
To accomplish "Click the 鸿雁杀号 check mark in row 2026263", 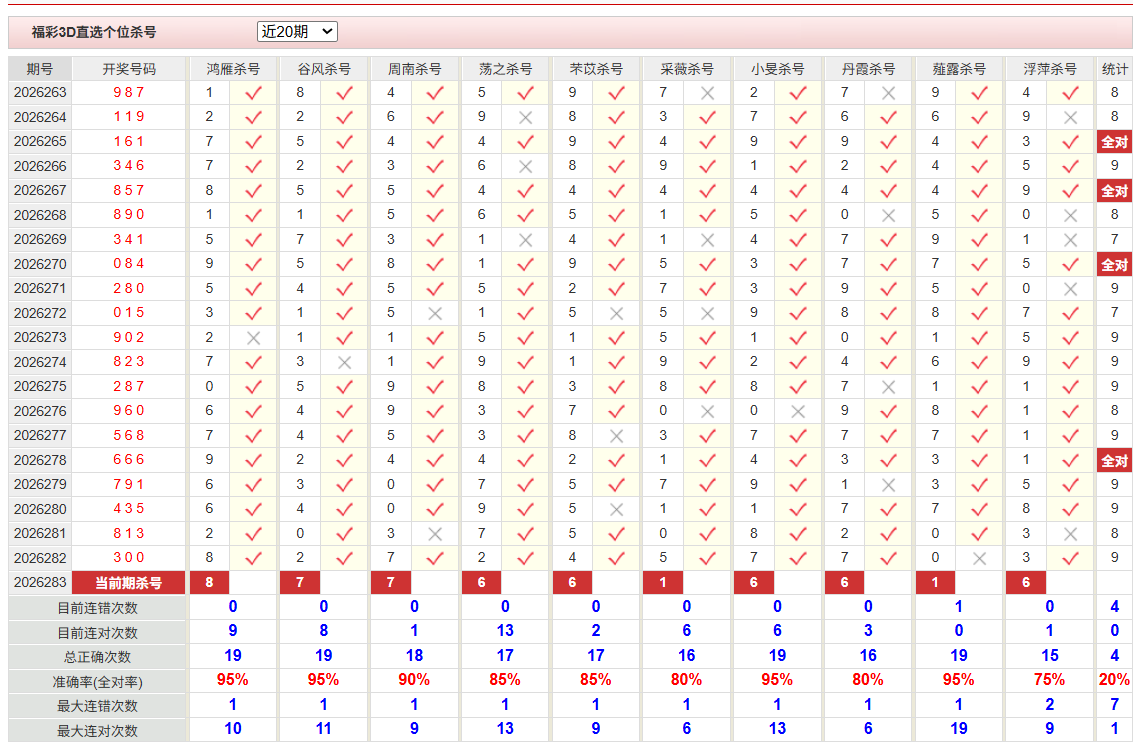I will (253, 93).
